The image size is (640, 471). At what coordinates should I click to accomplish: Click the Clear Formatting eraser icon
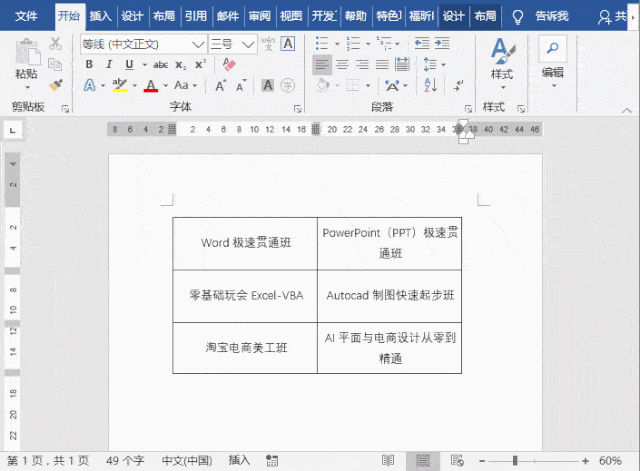pos(229,64)
